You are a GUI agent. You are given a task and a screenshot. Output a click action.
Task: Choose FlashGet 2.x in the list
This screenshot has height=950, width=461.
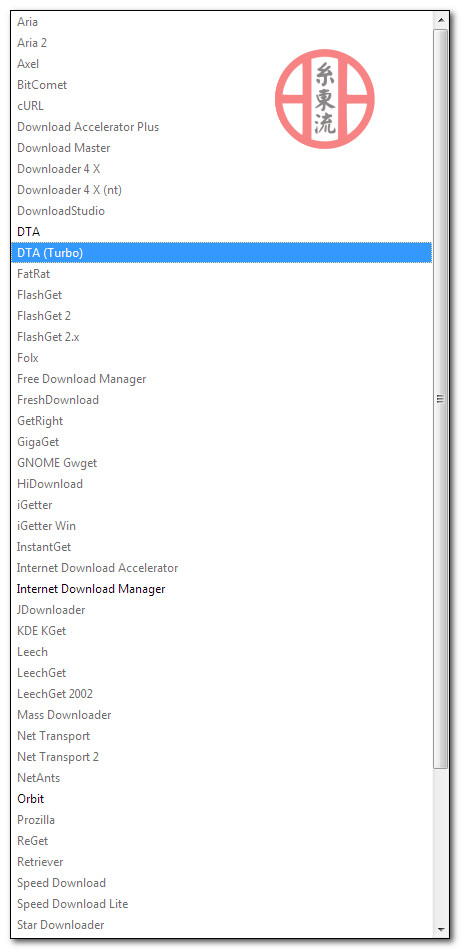pos(222,337)
